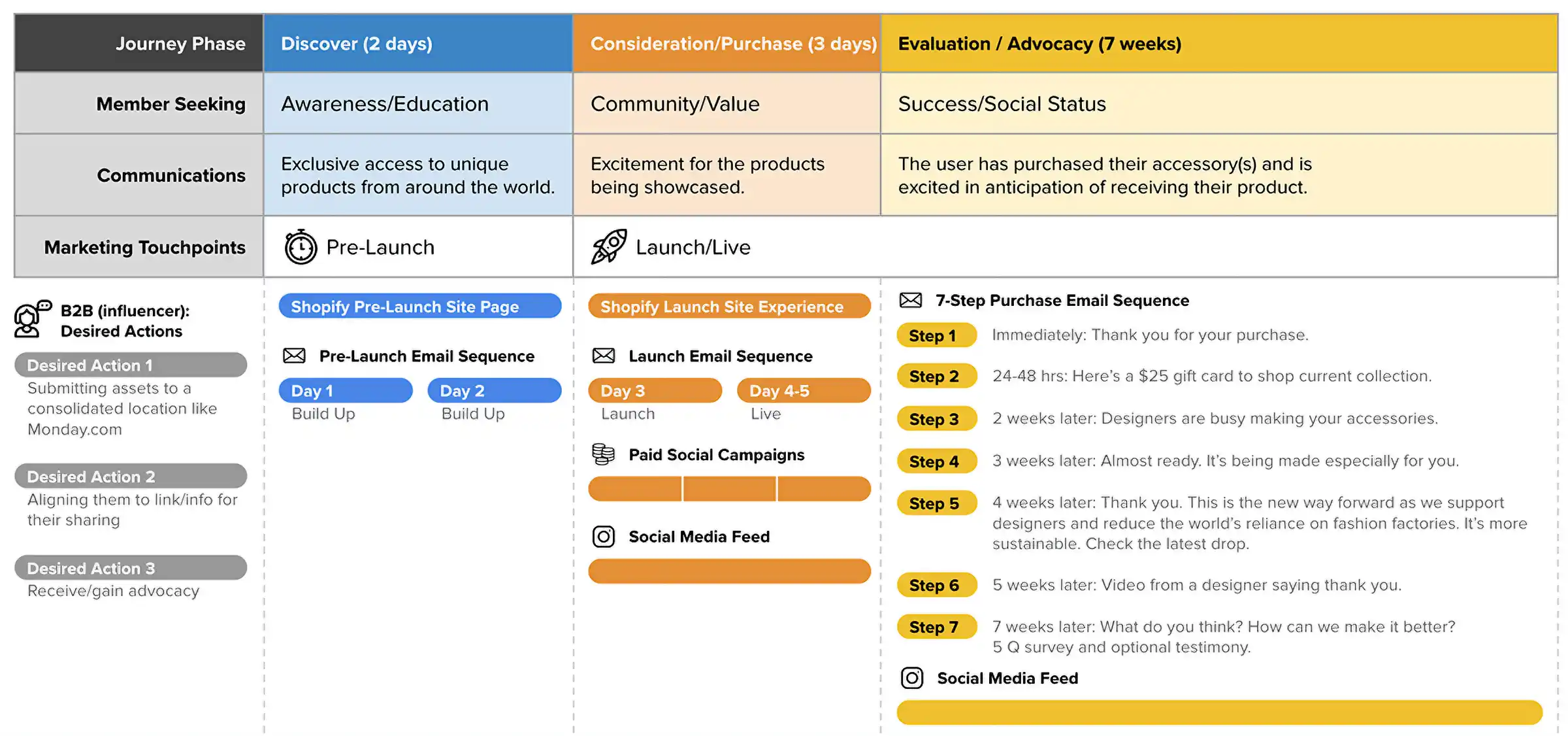The image size is (1568, 736).
Task: Click Instagram icon under Paid Social Campaigns
Action: [603, 537]
